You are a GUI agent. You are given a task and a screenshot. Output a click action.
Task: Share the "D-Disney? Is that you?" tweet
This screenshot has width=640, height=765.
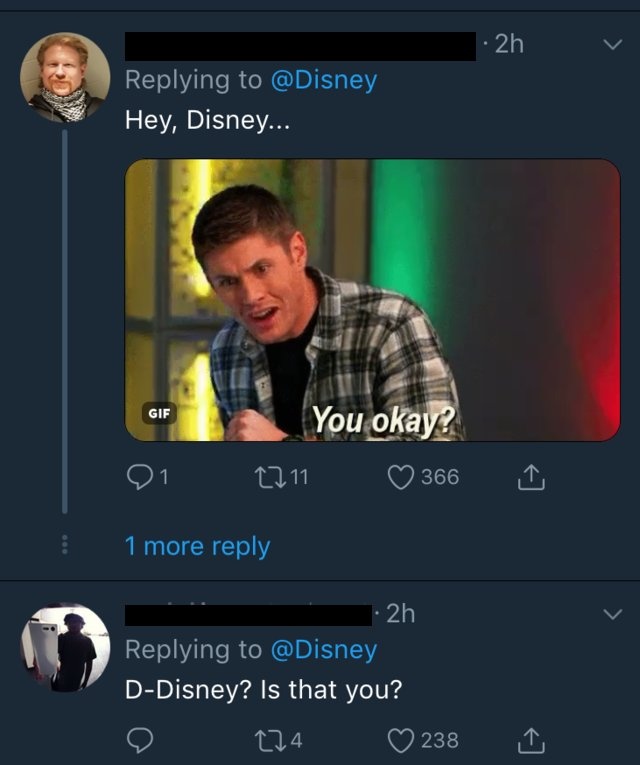pos(532,740)
